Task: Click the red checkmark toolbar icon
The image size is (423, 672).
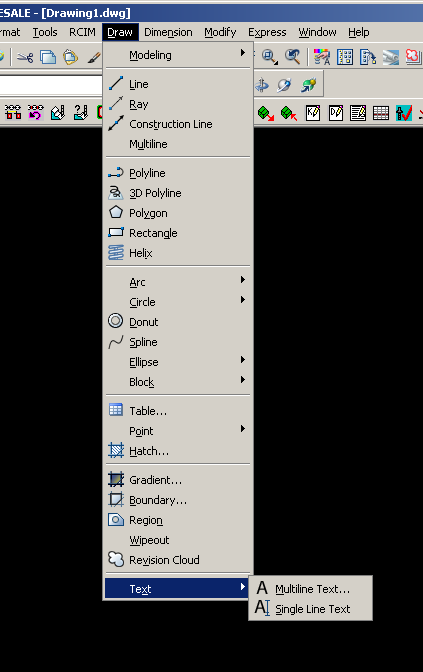Action: pyautogui.click(x=403, y=113)
